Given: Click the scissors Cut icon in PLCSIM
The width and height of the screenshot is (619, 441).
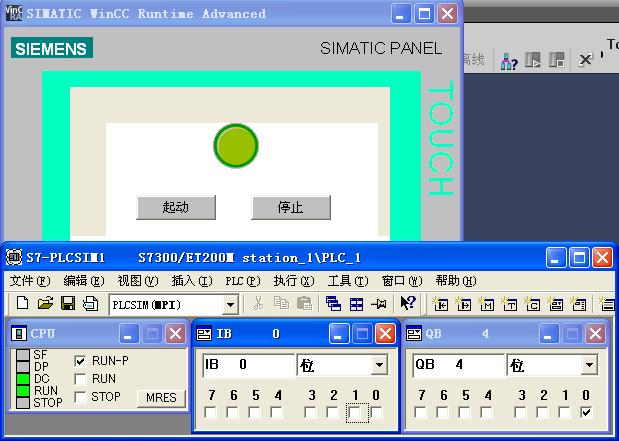Looking at the screenshot, I should pyautogui.click(x=258, y=304).
